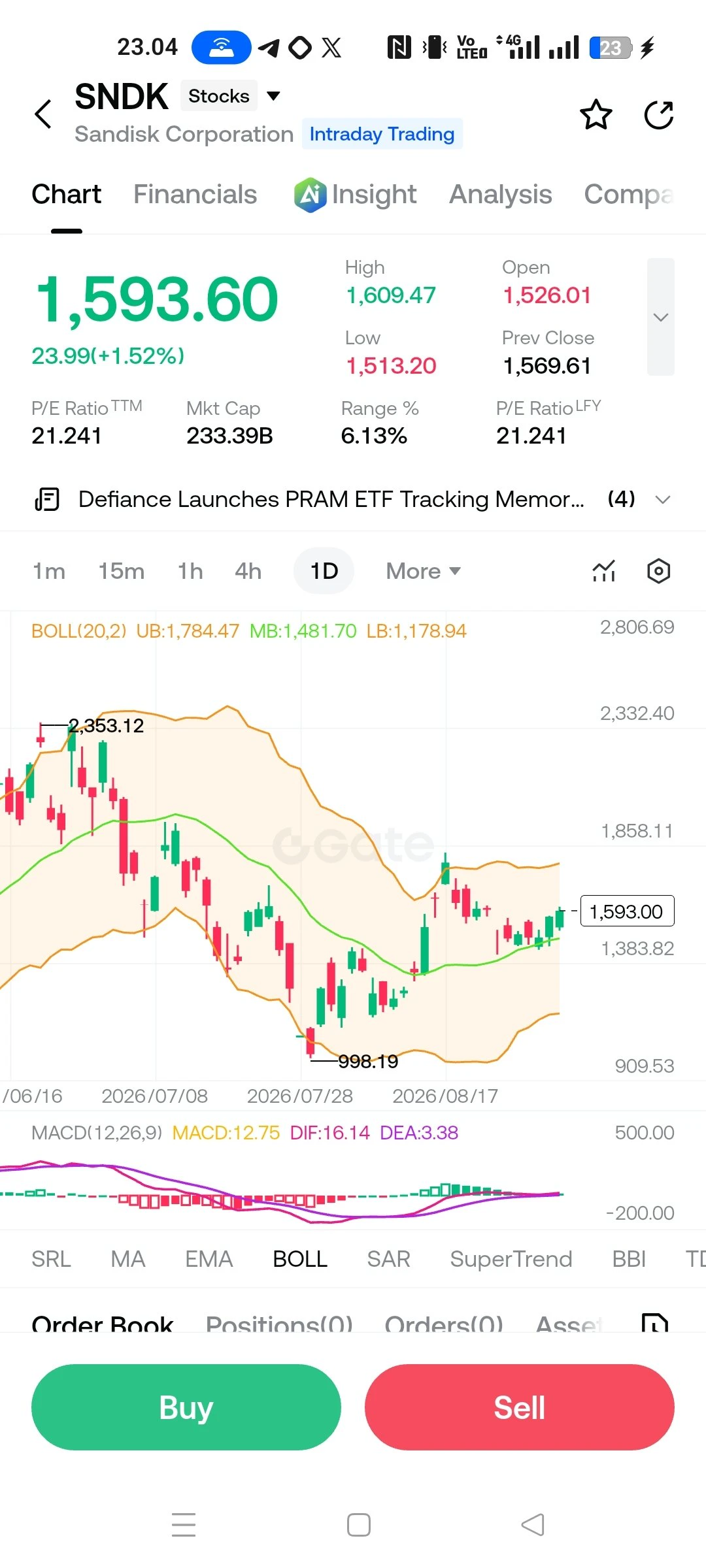Screen dimensions: 706x1568
Task: Open the Order Book tab
Action: click(102, 1323)
